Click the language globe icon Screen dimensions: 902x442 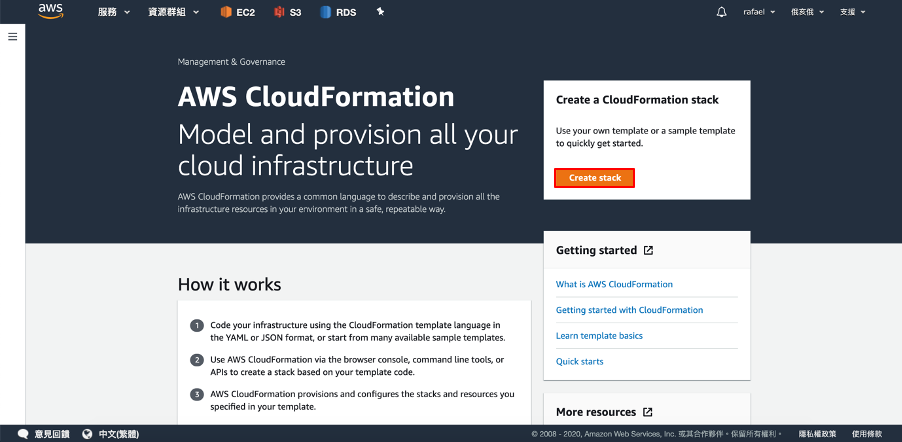pos(87,434)
